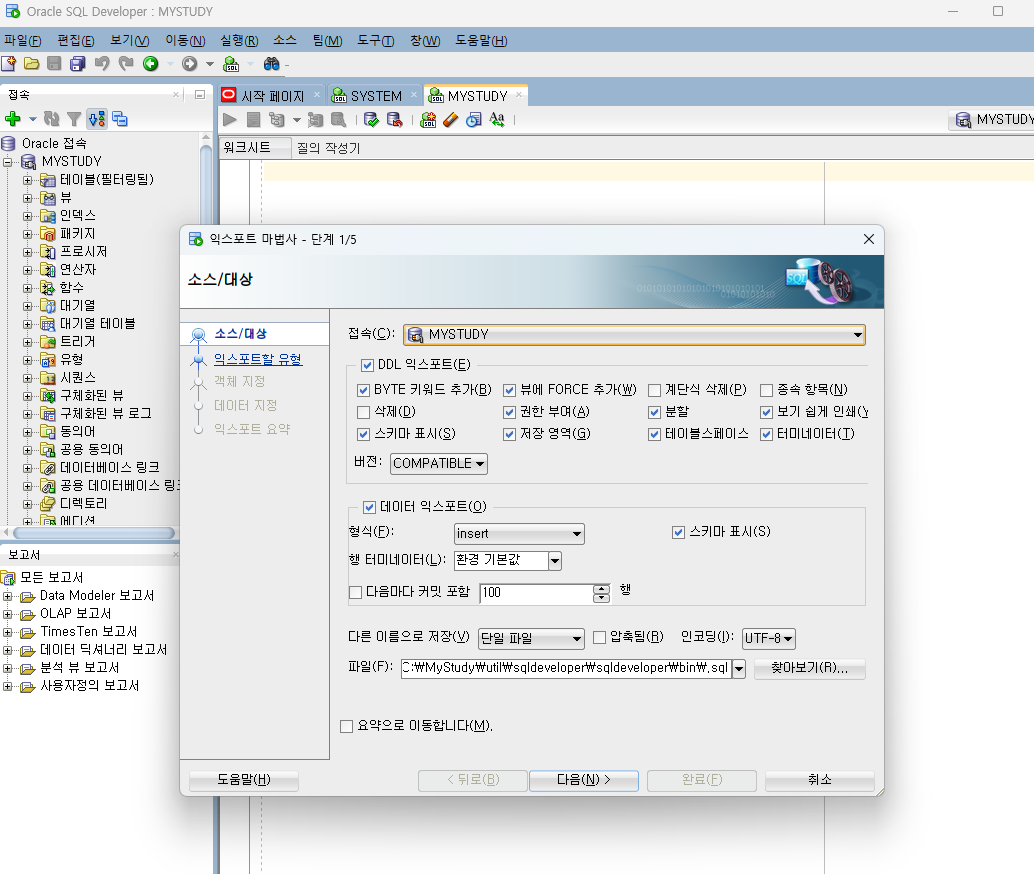Click the 다음(N) > button

(584, 780)
